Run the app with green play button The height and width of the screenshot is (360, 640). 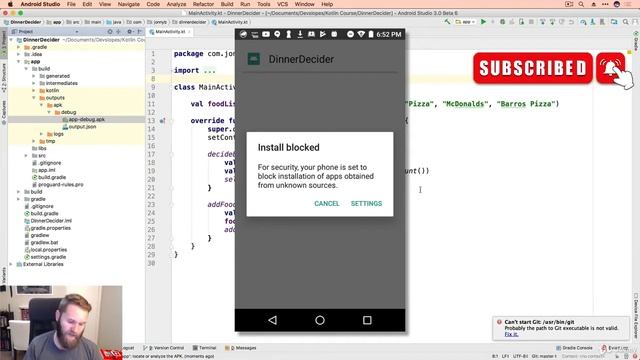click(x=483, y=22)
